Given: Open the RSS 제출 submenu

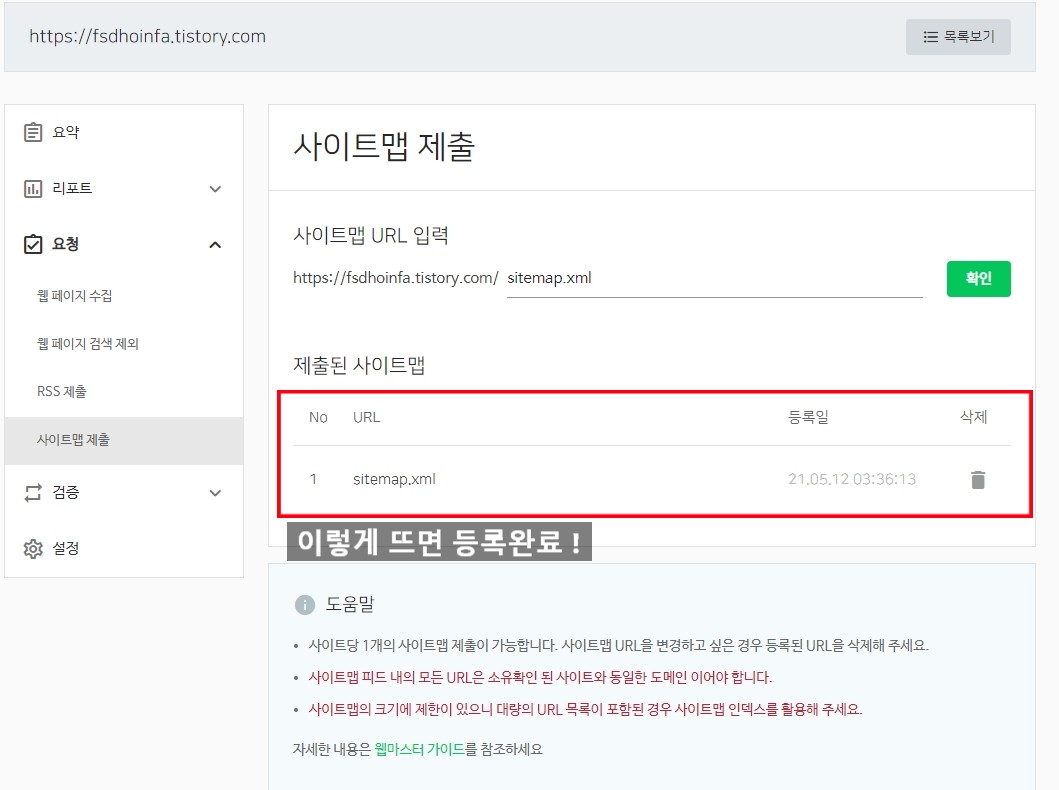Looking at the screenshot, I should point(61,391).
